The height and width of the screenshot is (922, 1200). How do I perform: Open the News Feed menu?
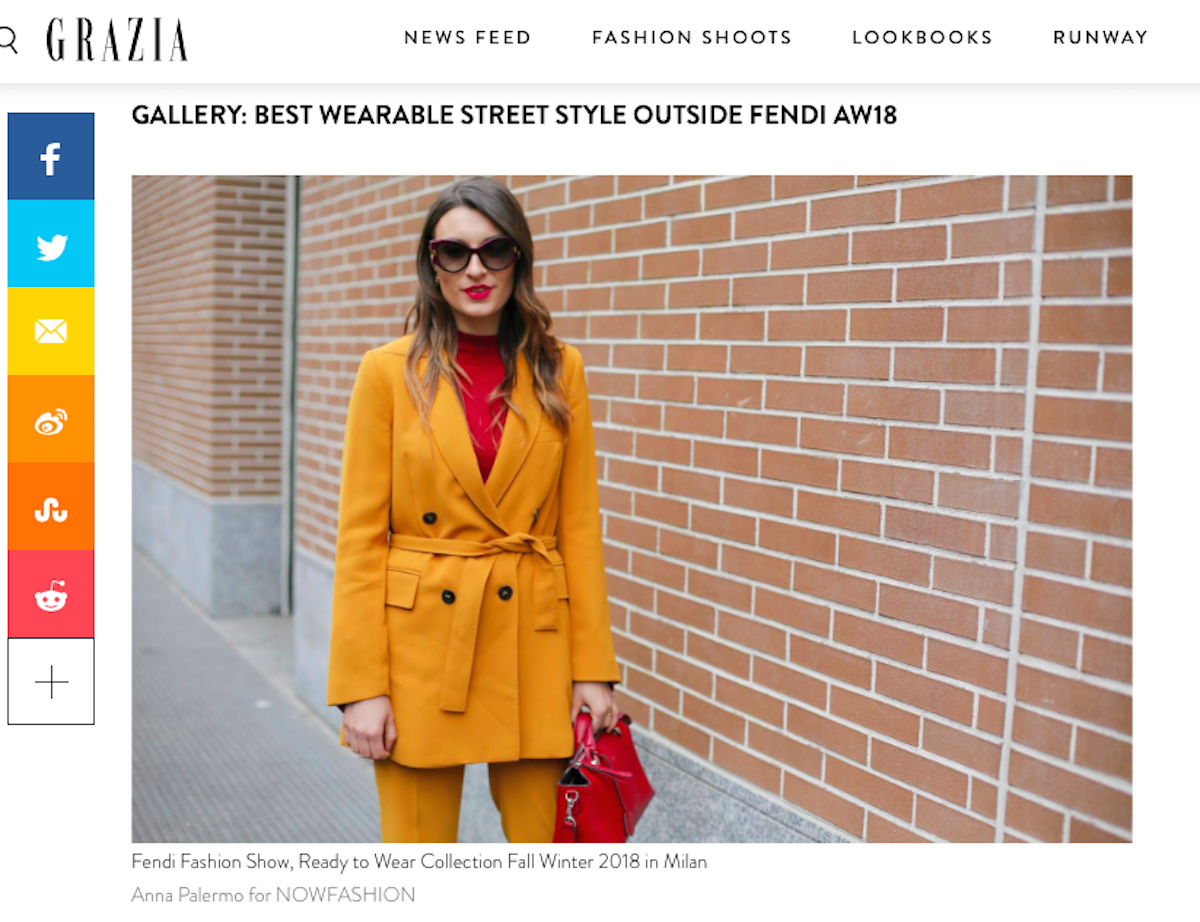(x=468, y=38)
